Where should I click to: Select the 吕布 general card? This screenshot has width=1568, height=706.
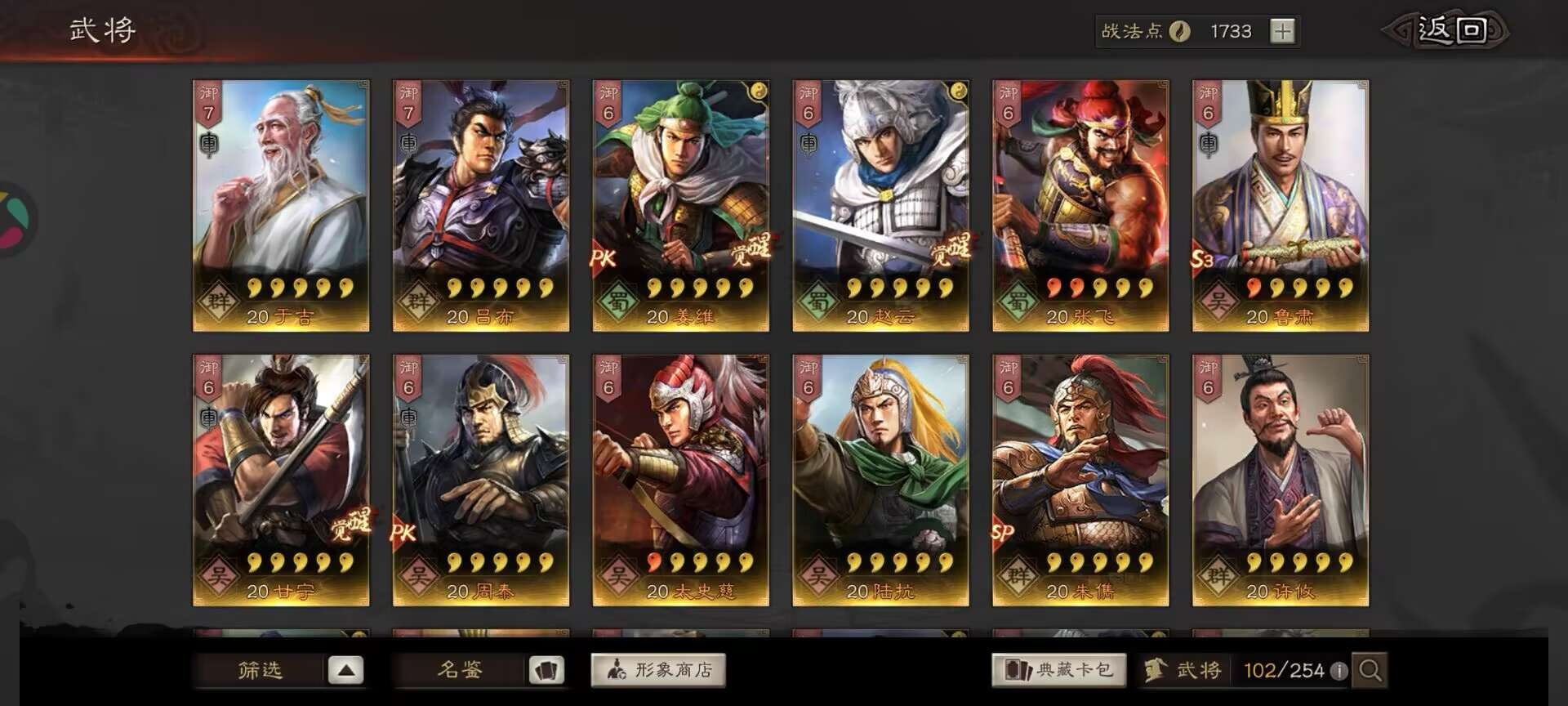[x=481, y=206]
